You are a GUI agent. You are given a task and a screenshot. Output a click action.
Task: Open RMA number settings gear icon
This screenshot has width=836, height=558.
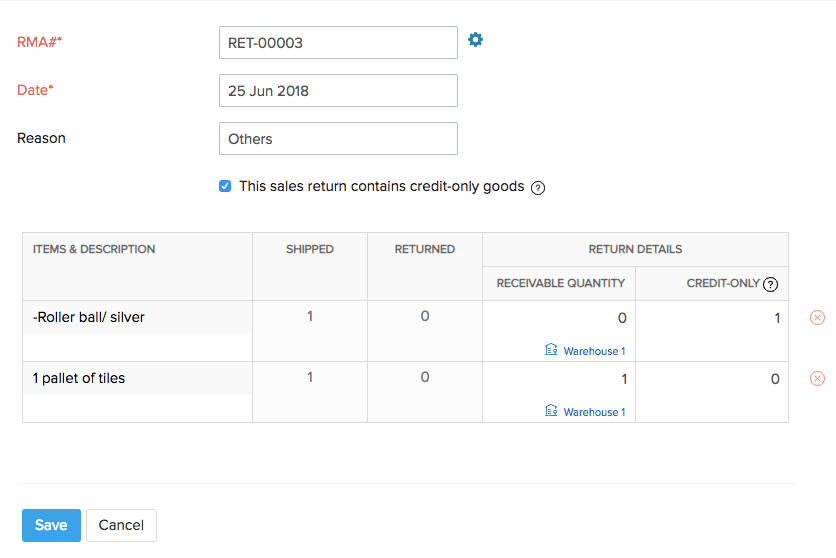[x=476, y=40]
